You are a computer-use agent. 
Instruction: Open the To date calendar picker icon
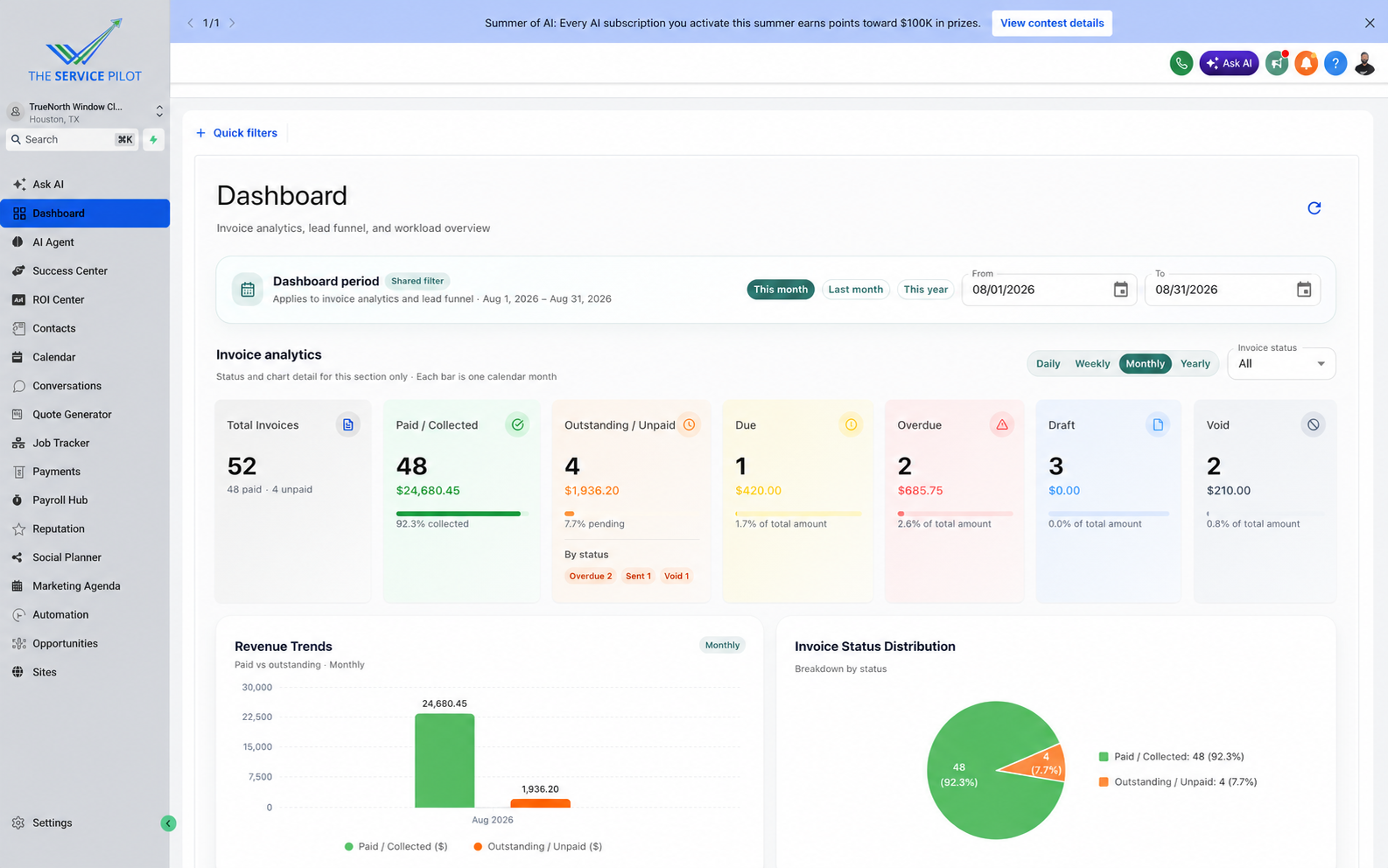coord(1303,290)
